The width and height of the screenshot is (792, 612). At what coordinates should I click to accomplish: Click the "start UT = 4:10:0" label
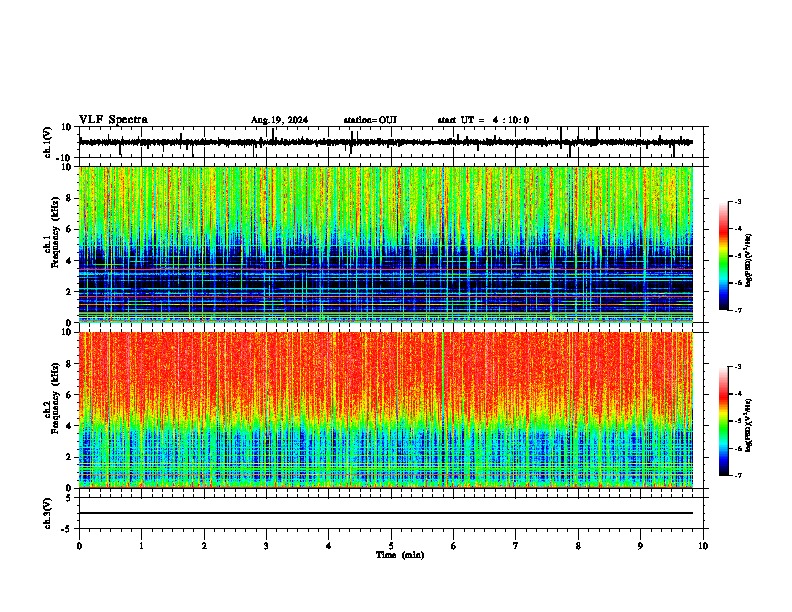pyautogui.click(x=483, y=120)
